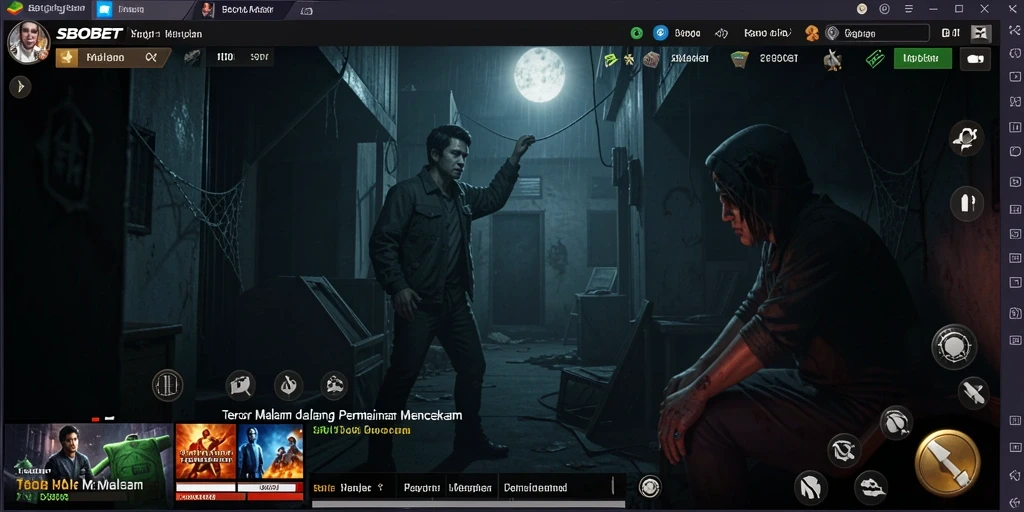
Task: Click the BlueStacks logo in the title bar
Action: [x=14, y=8]
